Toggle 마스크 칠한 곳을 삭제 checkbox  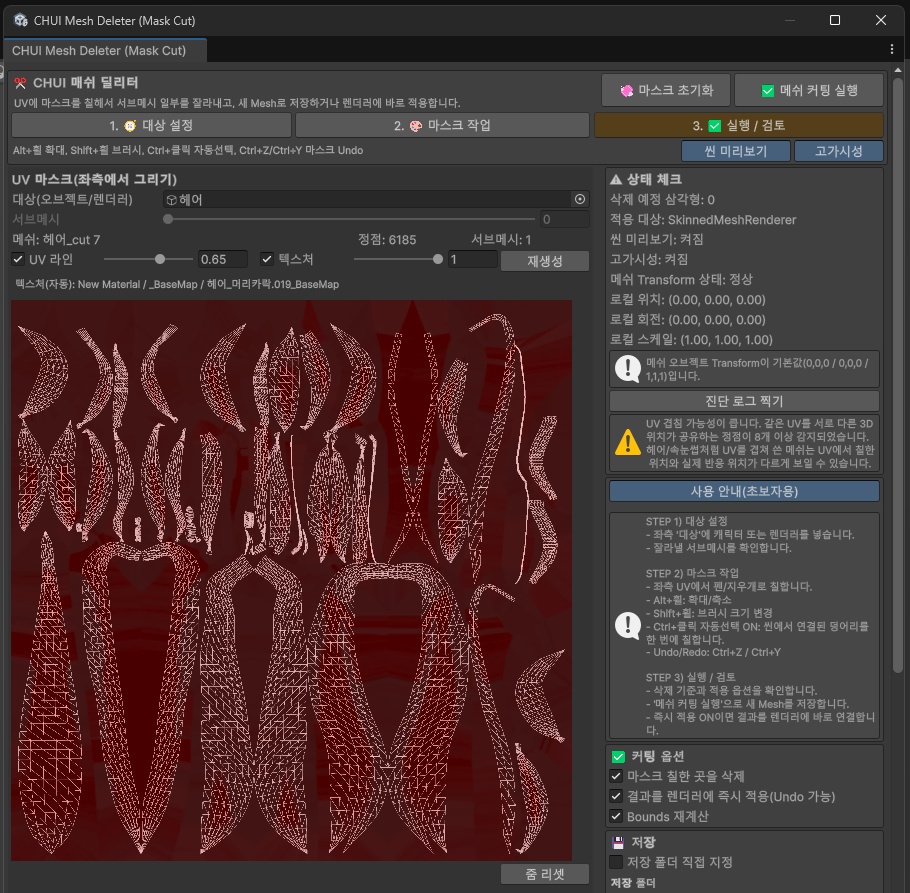pyautogui.click(x=616, y=776)
